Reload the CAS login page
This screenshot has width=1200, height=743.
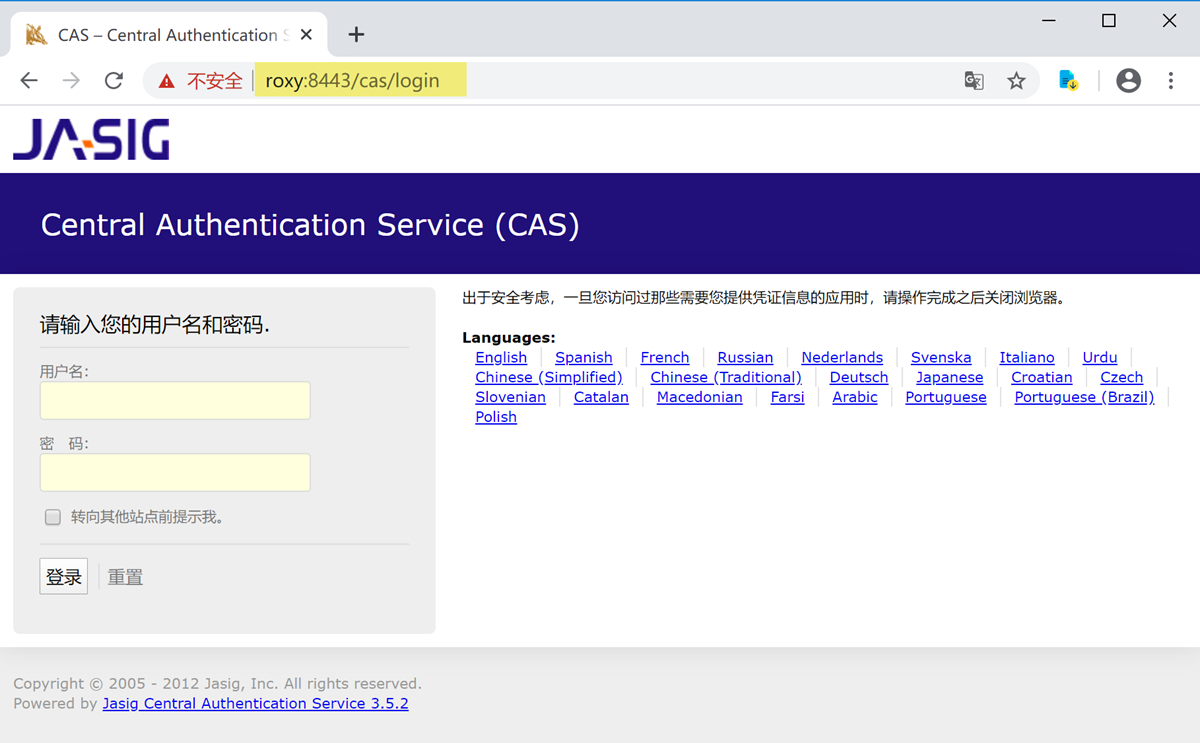coord(114,81)
